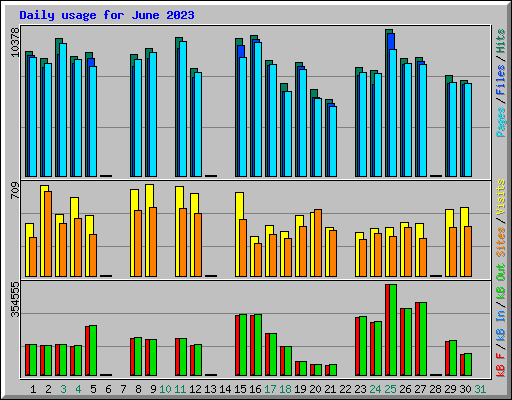Image resolution: width=512 pixels, height=400 pixels.
Task: Click the day 25 green kB Out bar
Action: 393,330
